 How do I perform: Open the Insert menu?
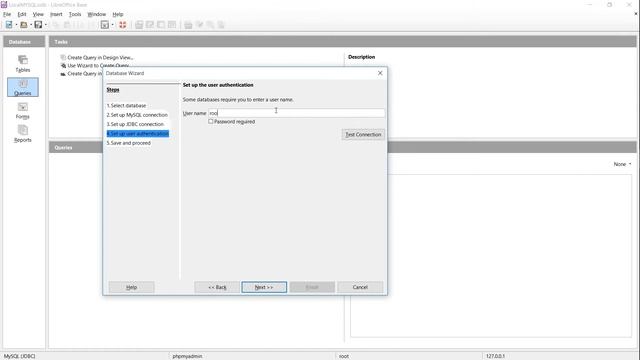pyautogui.click(x=56, y=14)
